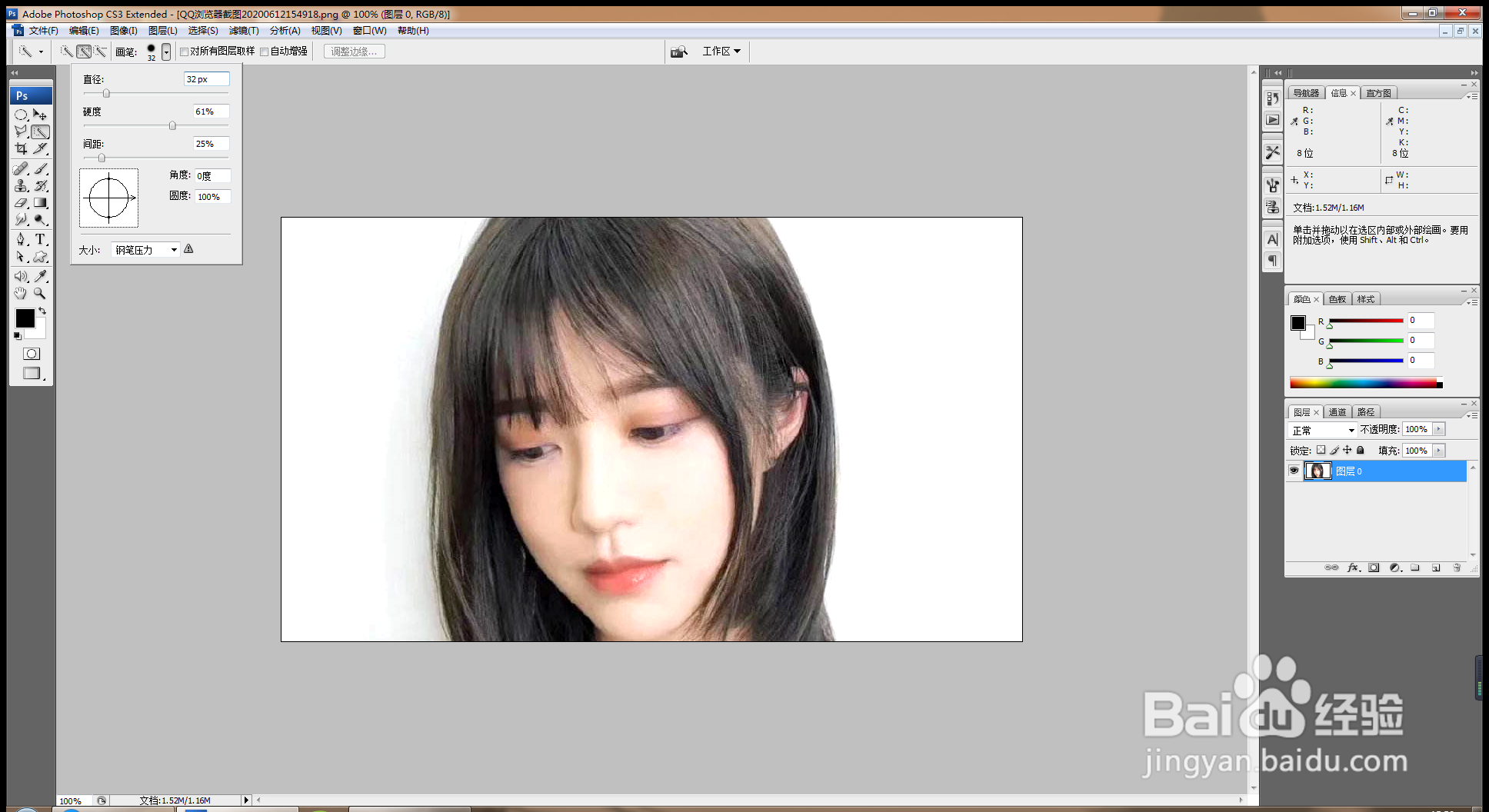Switch to the 通道 tab
This screenshot has width=1489, height=812.
click(x=1337, y=412)
